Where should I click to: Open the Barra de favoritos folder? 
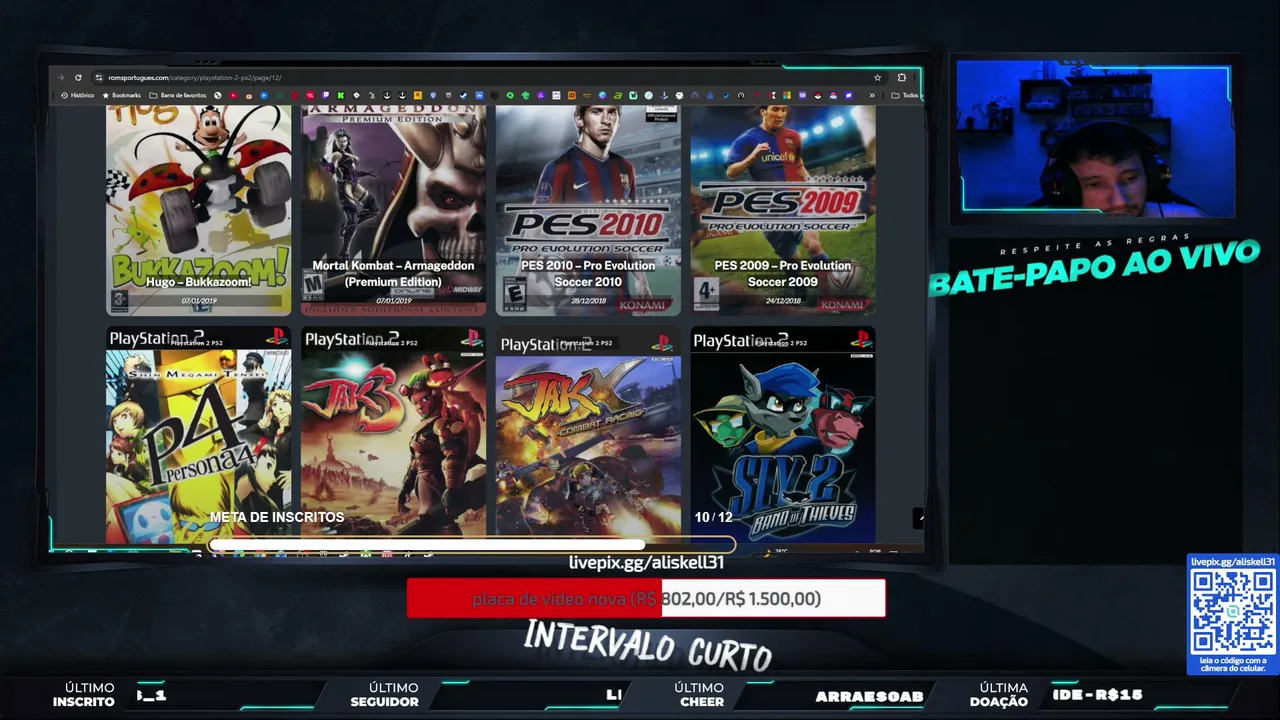[178, 96]
